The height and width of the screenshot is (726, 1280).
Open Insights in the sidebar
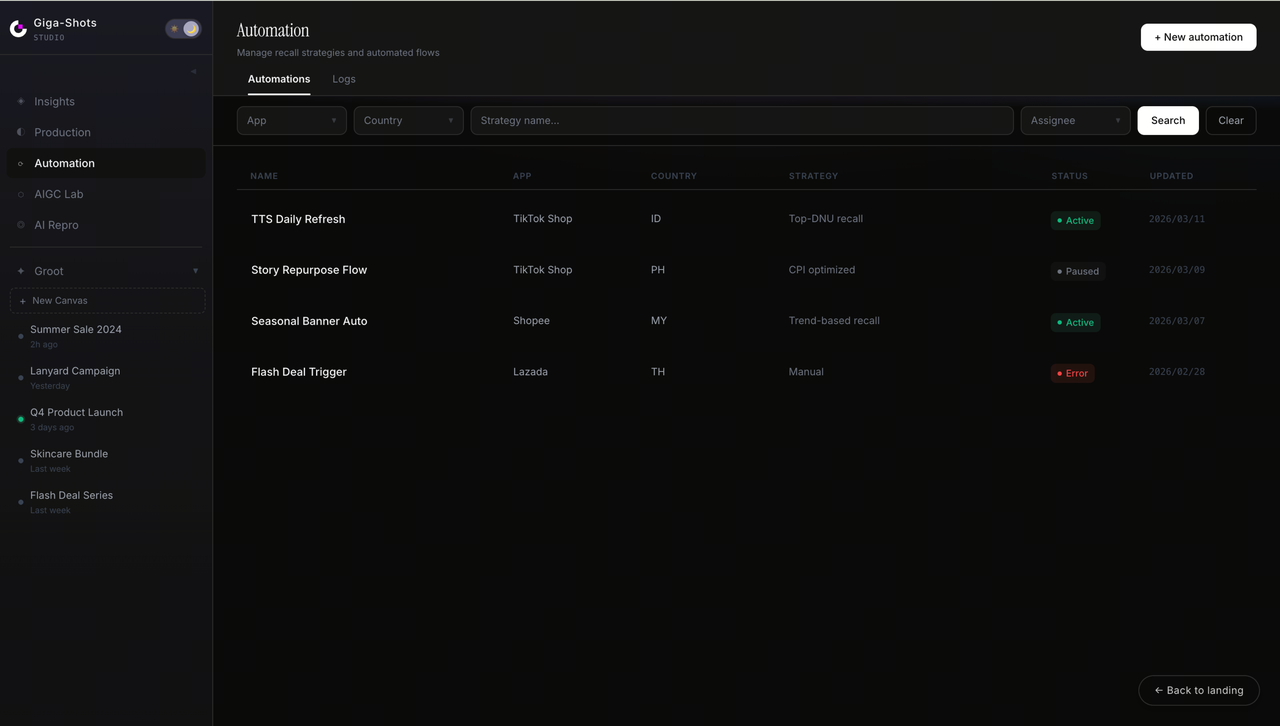[x=106, y=101]
